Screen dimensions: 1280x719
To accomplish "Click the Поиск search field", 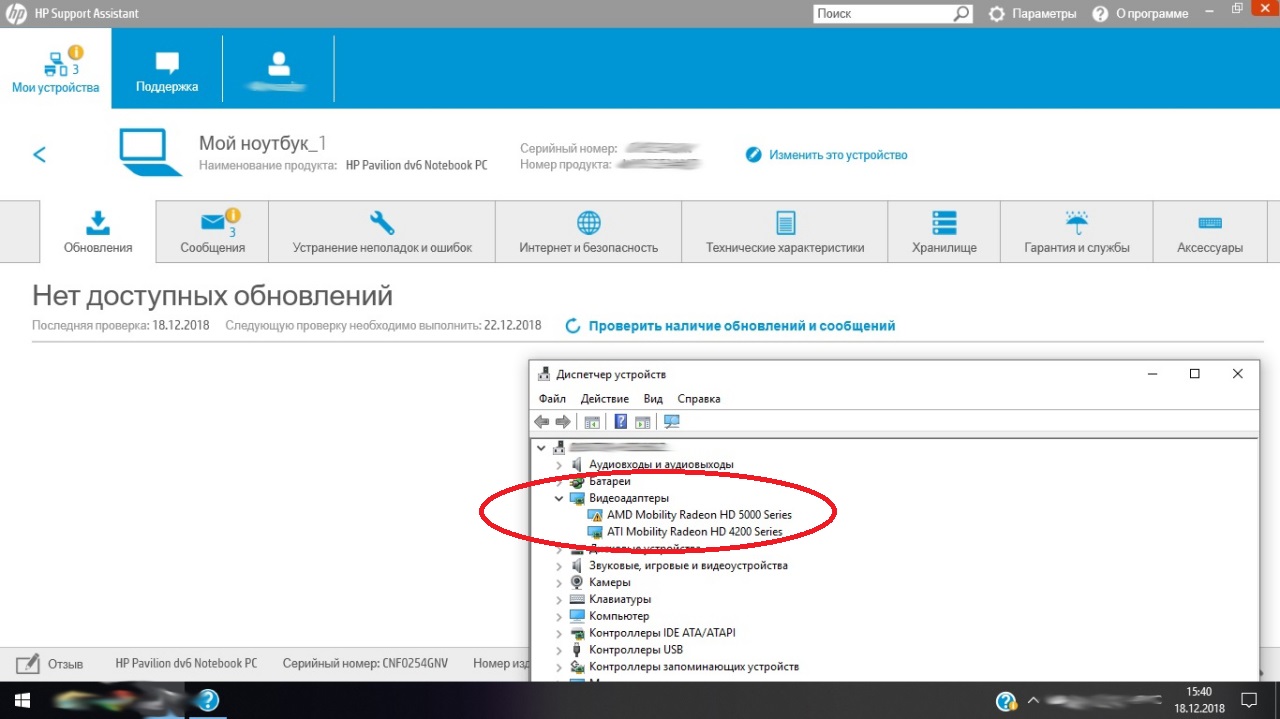I will point(881,14).
